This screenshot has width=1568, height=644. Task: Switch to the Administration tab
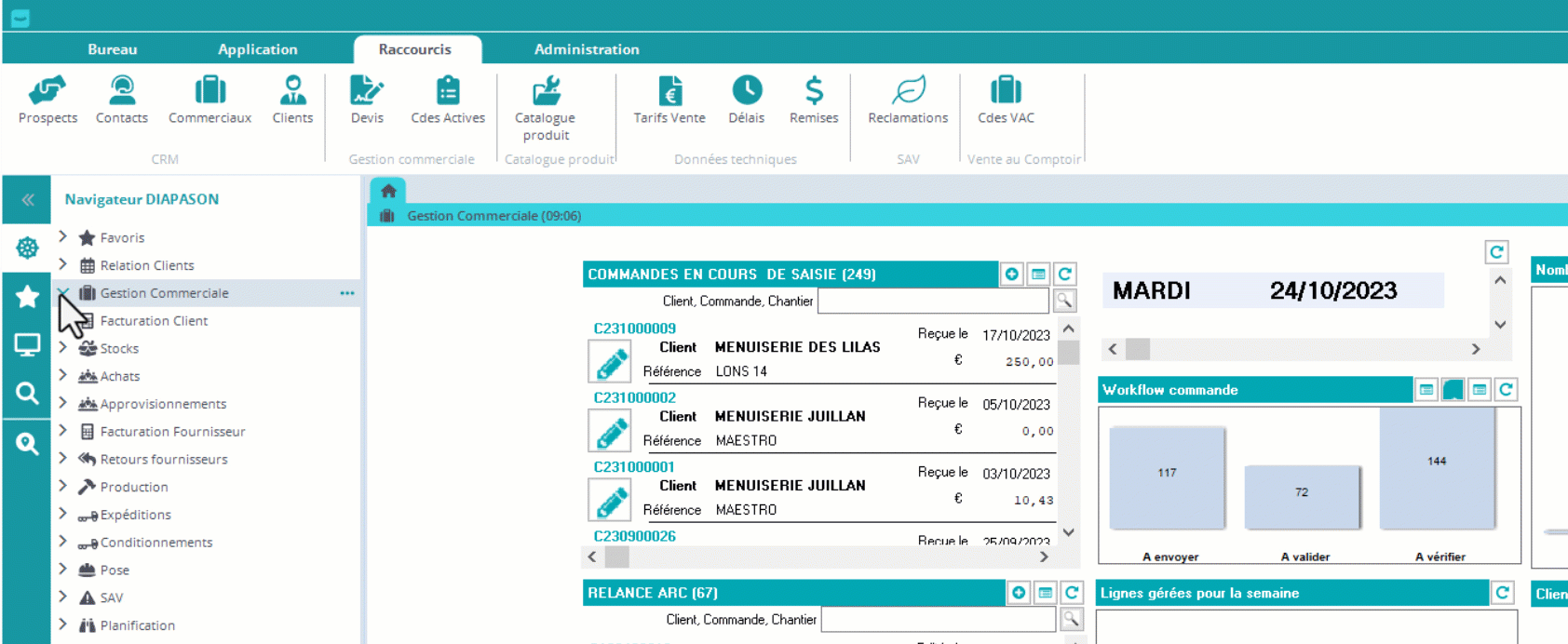pos(587,49)
